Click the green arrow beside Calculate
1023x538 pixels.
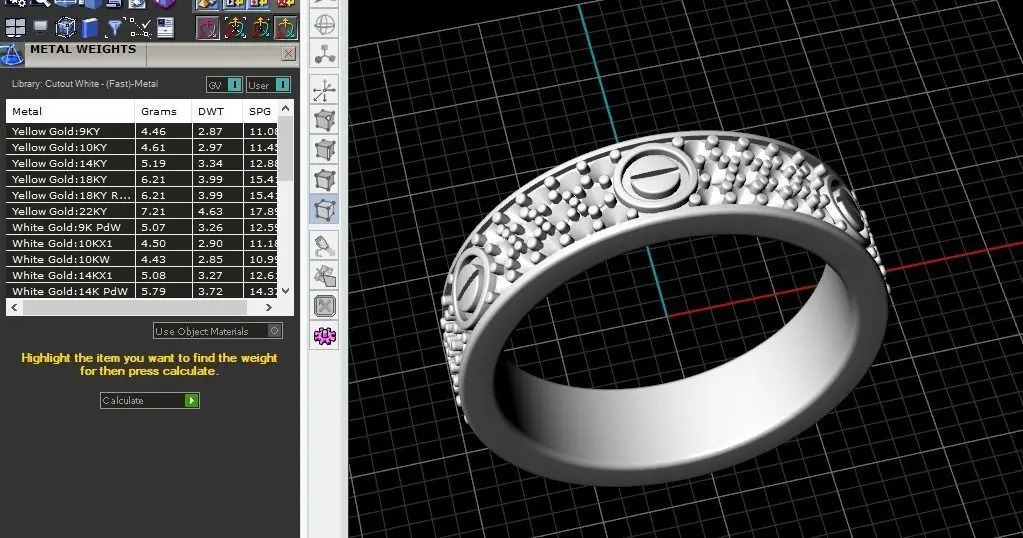pyautogui.click(x=191, y=400)
